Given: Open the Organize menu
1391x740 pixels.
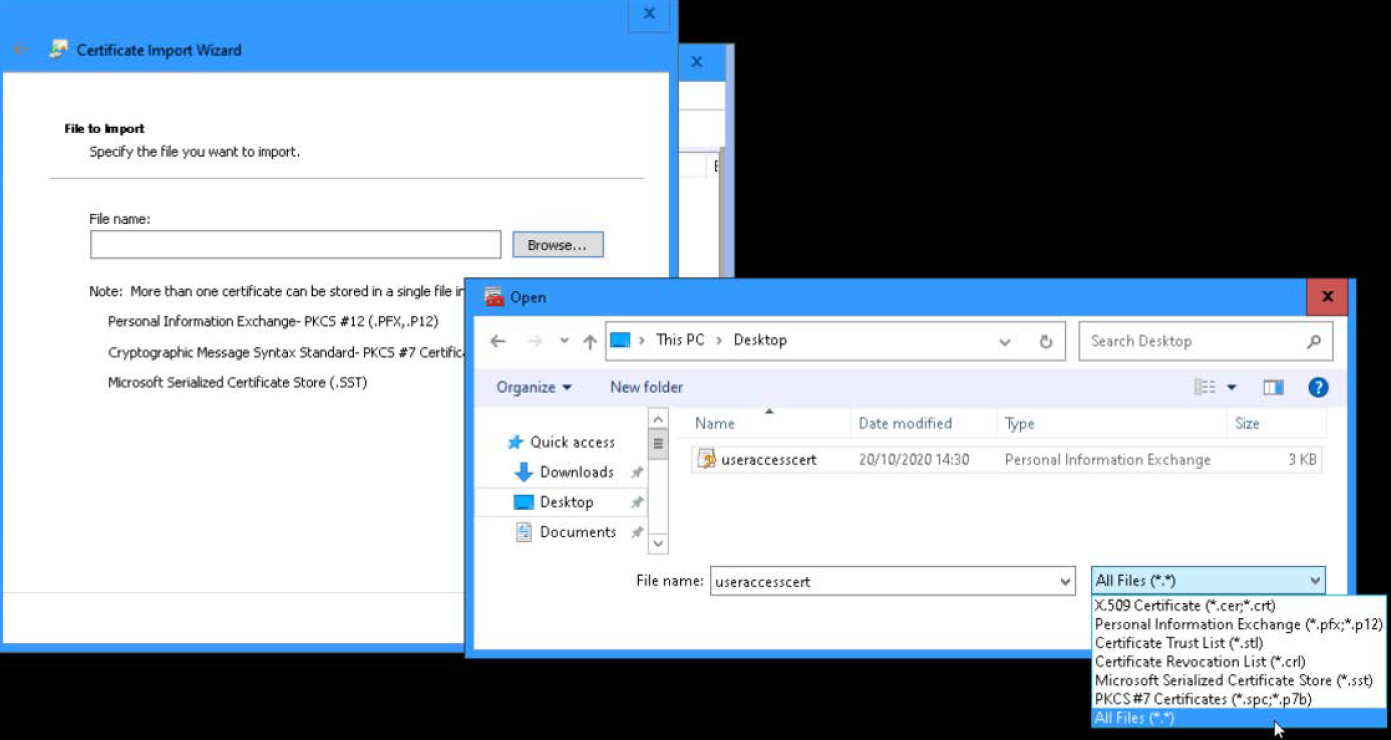Looking at the screenshot, I should 534,387.
